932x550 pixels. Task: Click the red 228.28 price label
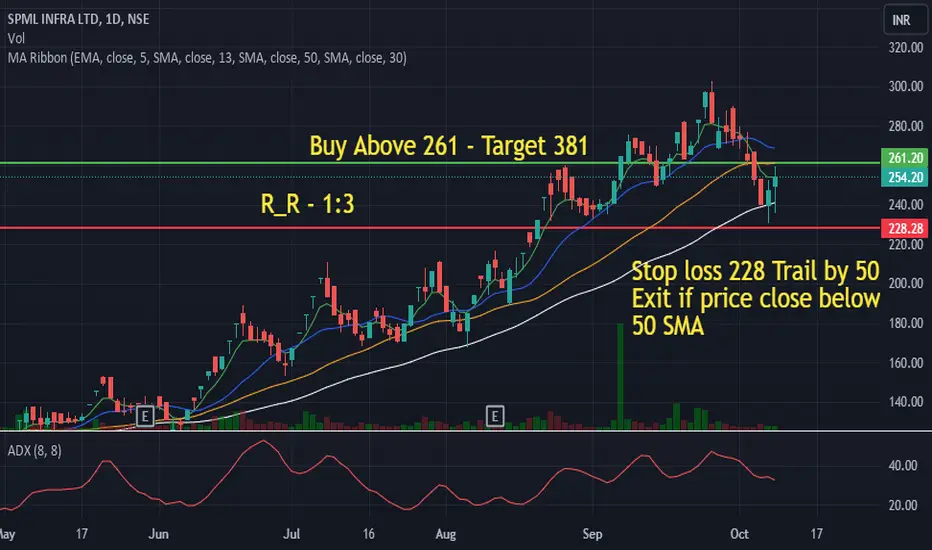(x=905, y=228)
